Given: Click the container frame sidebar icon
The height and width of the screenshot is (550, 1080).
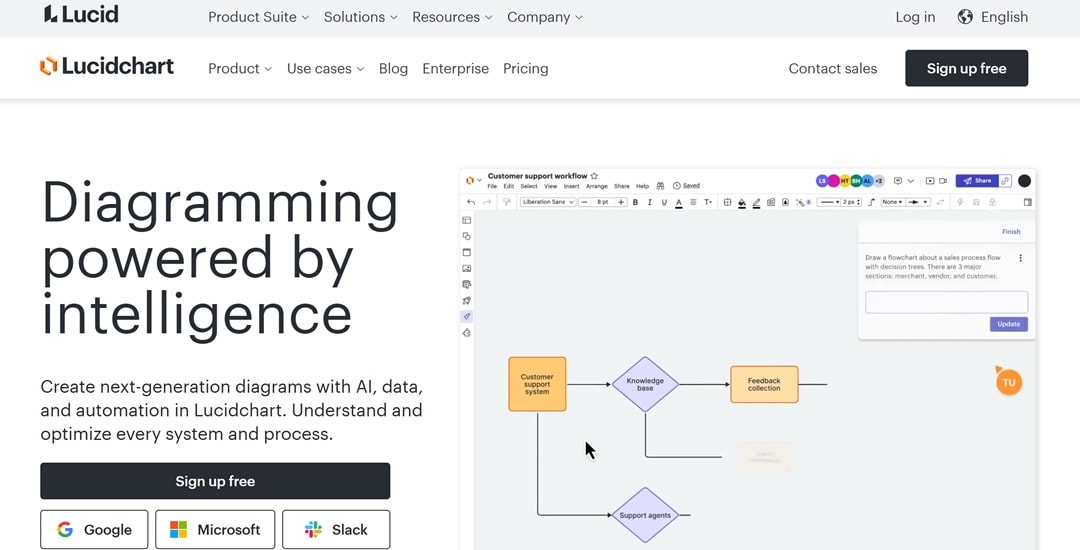Looking at the screenshot, I should (467, 253).
